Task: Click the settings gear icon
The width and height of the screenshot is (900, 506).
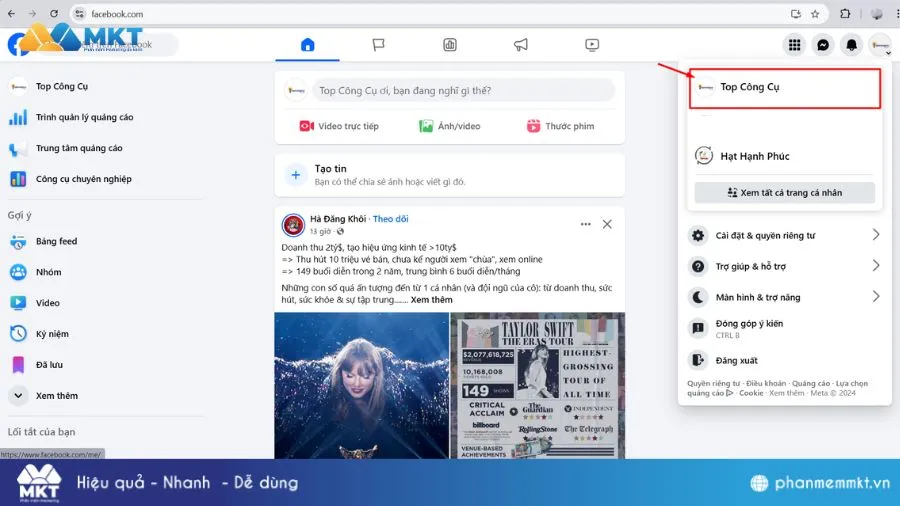Action: click(698, 235)
